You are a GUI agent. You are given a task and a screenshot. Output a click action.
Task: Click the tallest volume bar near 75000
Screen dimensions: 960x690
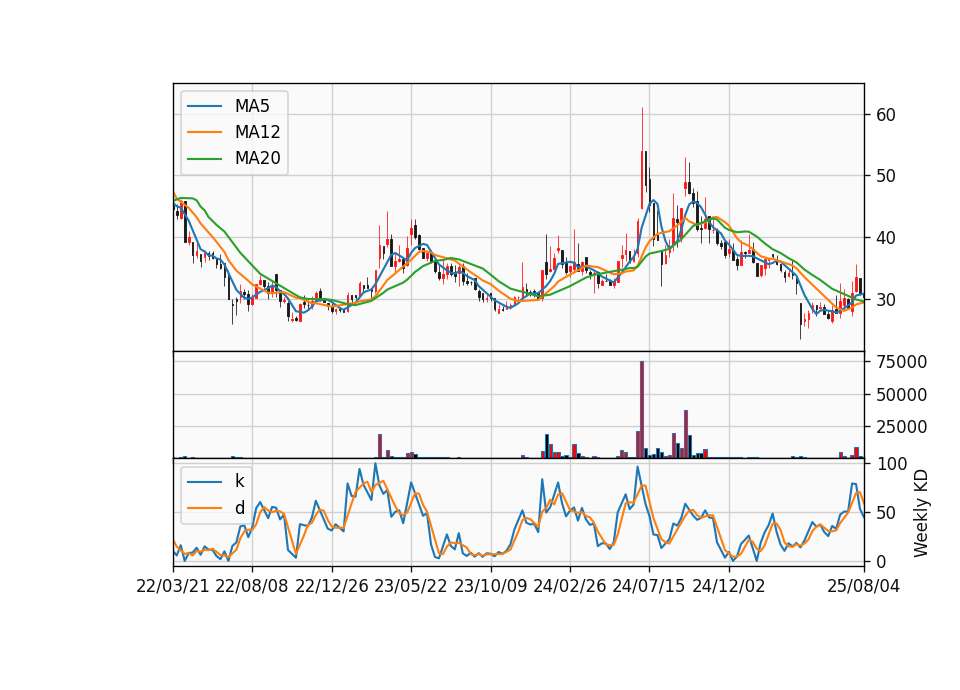click(642, 410)
